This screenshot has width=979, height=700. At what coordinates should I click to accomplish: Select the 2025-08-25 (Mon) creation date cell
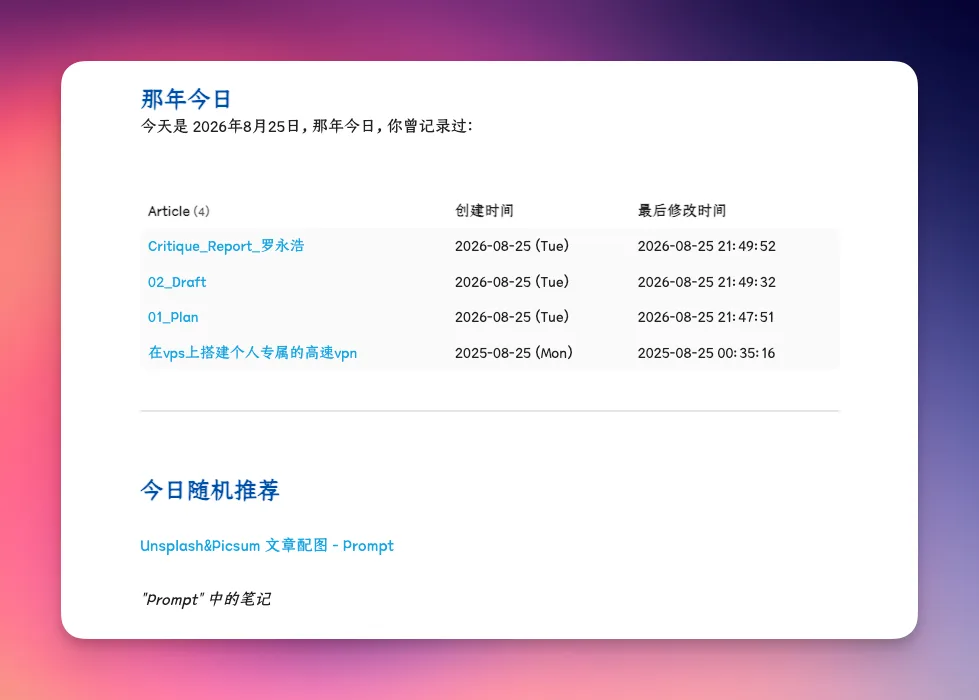pyautogui.click(x=513, y=353)
